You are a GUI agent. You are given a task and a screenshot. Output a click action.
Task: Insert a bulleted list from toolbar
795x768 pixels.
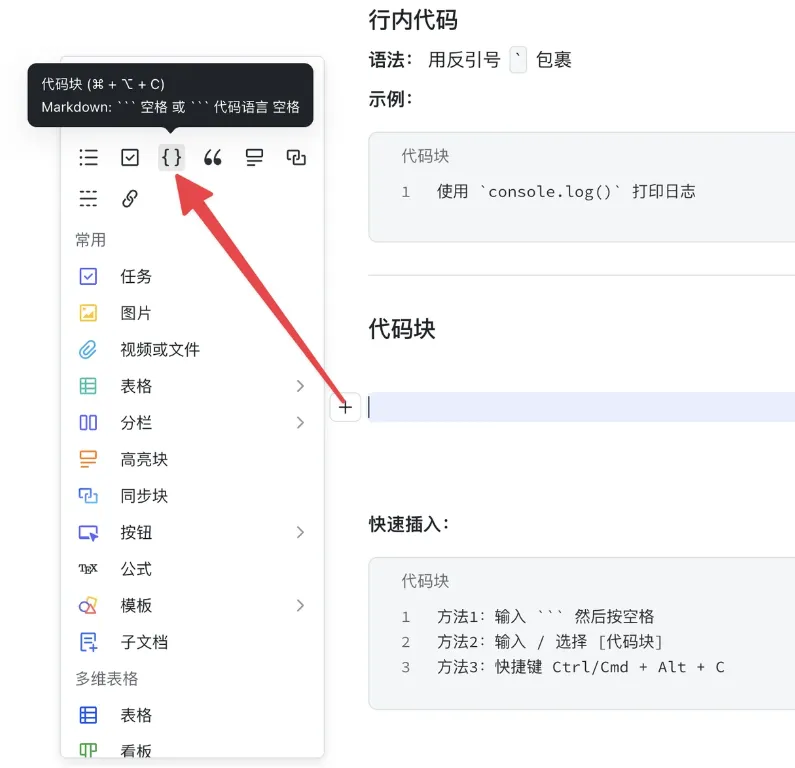click(x=88, y=158)
